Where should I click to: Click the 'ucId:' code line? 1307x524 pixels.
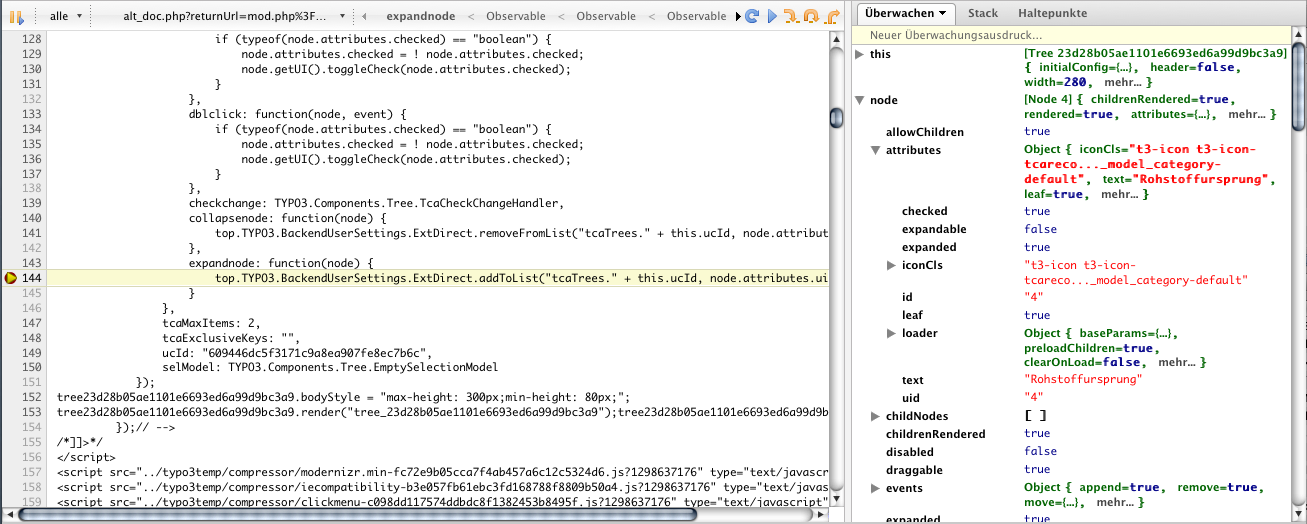click(x=296, y=353)
